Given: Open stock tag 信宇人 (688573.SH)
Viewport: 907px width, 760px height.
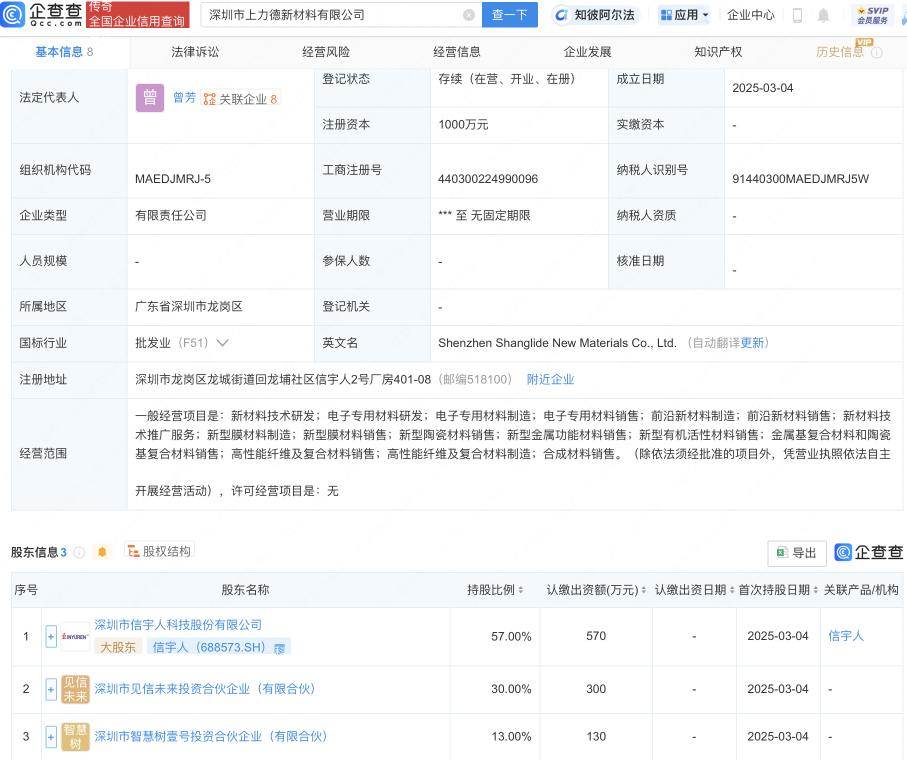Looking at the screenshot, I should 219,647.
